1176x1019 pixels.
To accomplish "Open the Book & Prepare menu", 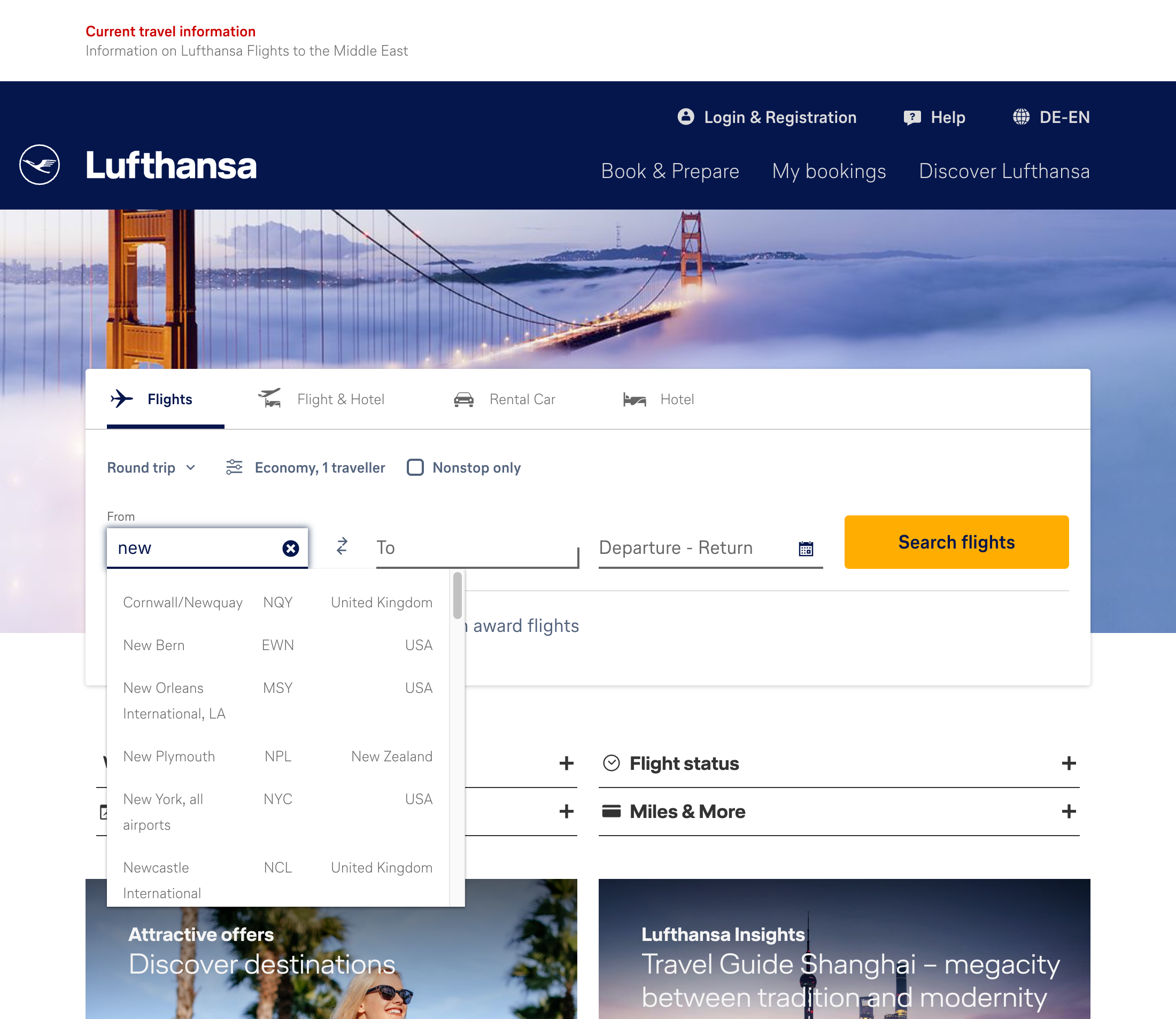I will tap(669, 171).
